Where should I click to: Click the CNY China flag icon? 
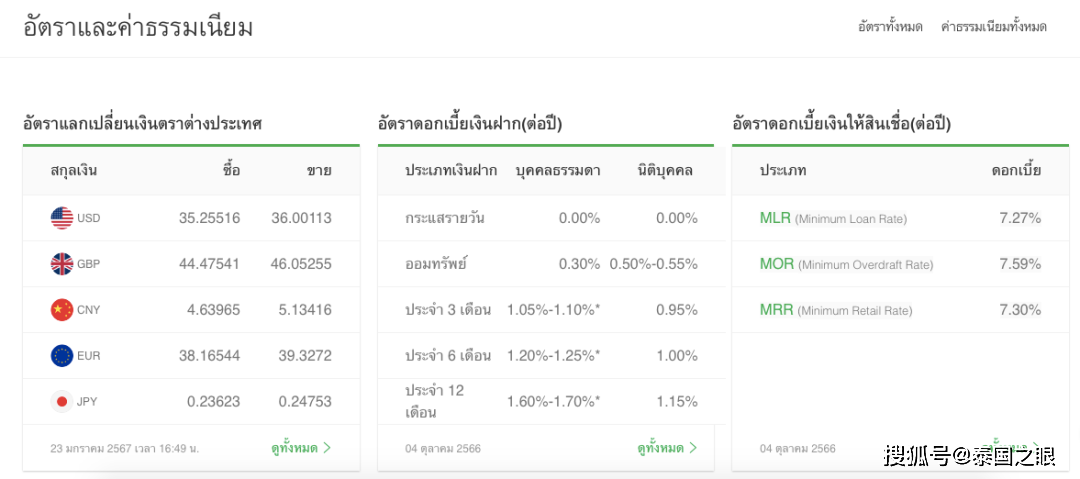click(62, 310)
